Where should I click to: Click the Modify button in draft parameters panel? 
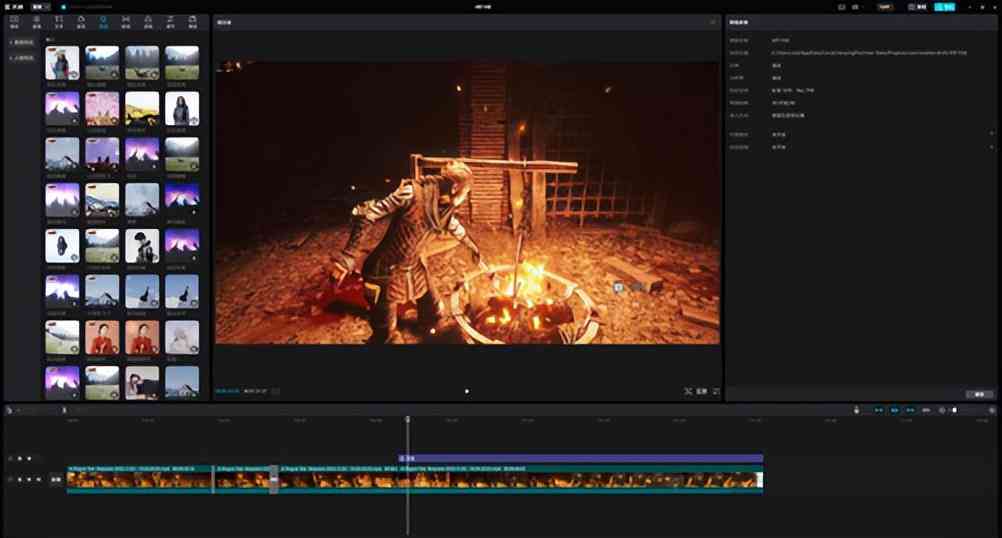coord(979,394)
